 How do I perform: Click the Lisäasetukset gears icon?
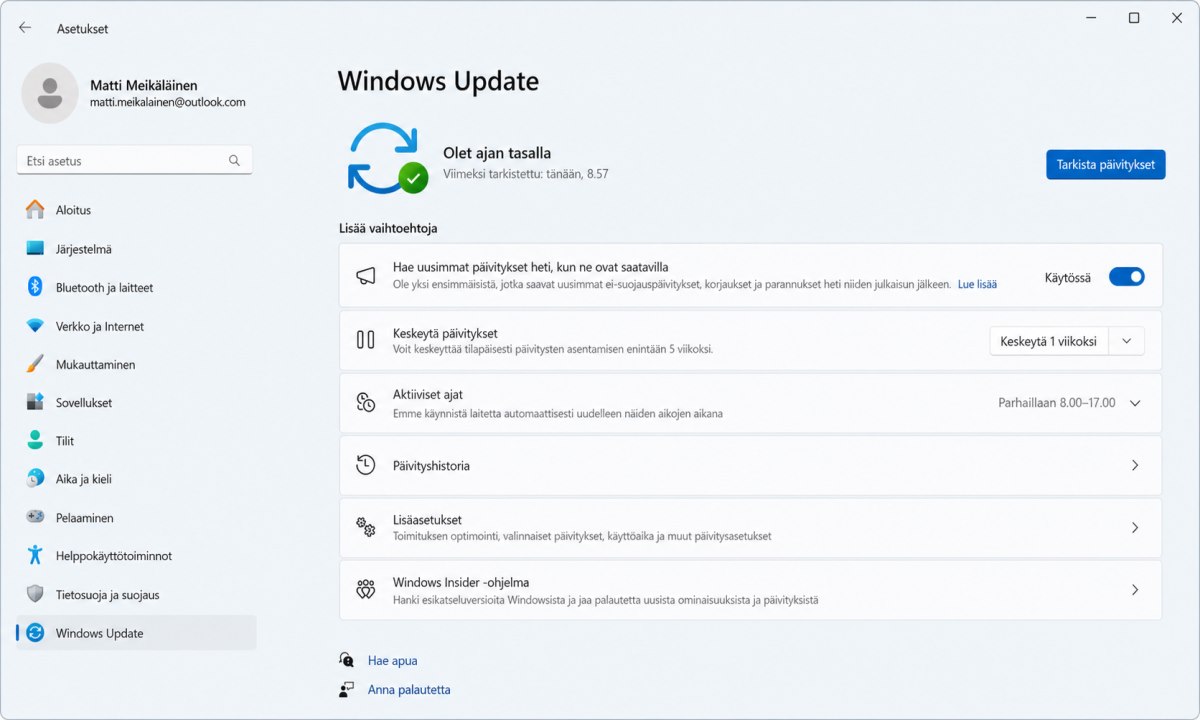point(366,527)
